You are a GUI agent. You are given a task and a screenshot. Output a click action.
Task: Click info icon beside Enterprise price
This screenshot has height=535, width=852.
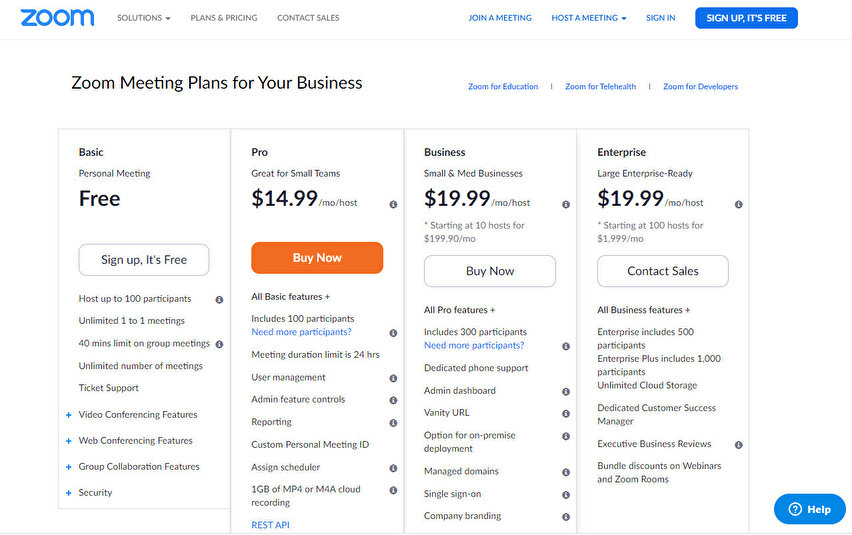[x=739, y=204]
